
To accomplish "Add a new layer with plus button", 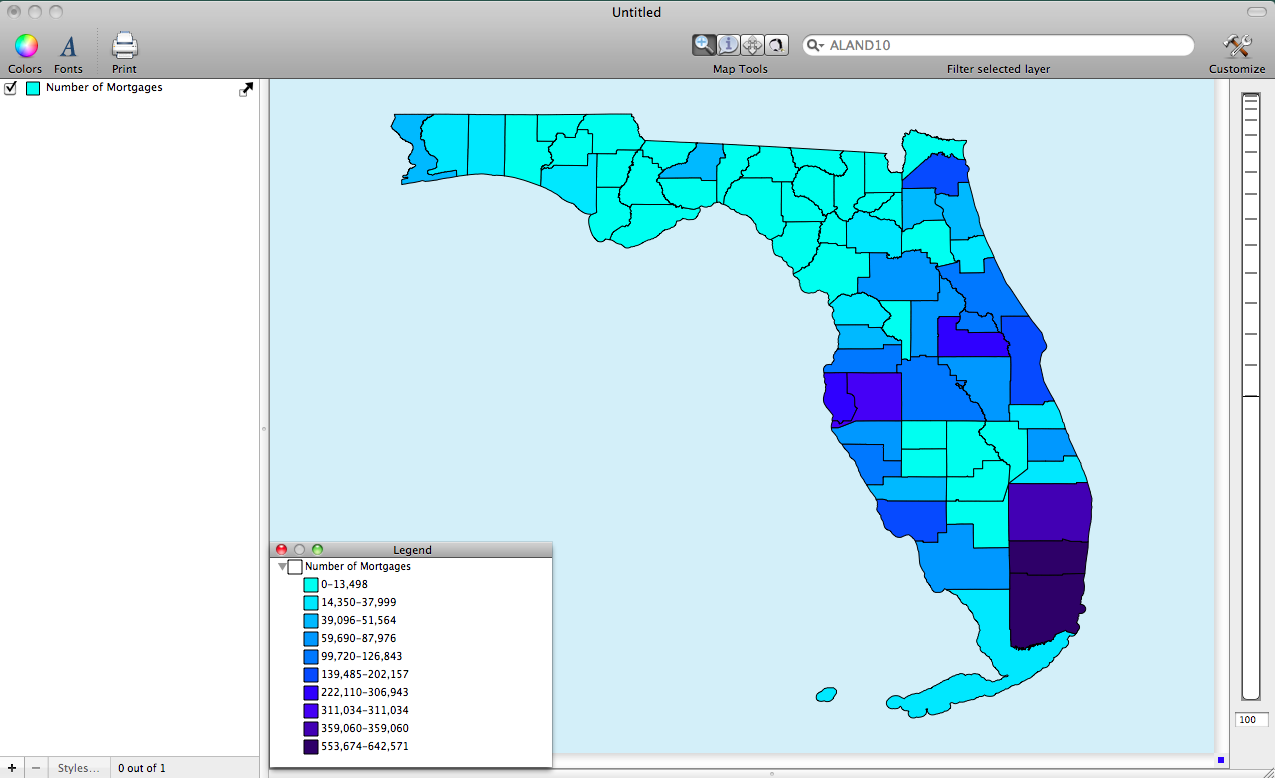I will pyautogui.click(x=12, y=768).
